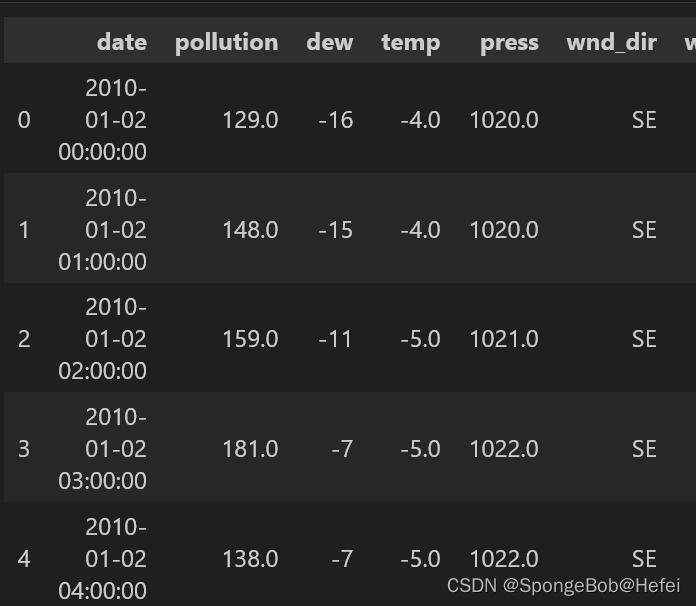Screen dimensions: 696x606
Task: Click the CSDN @SpongeBob@Hefei watermark
Action: (x=563, y=586)
